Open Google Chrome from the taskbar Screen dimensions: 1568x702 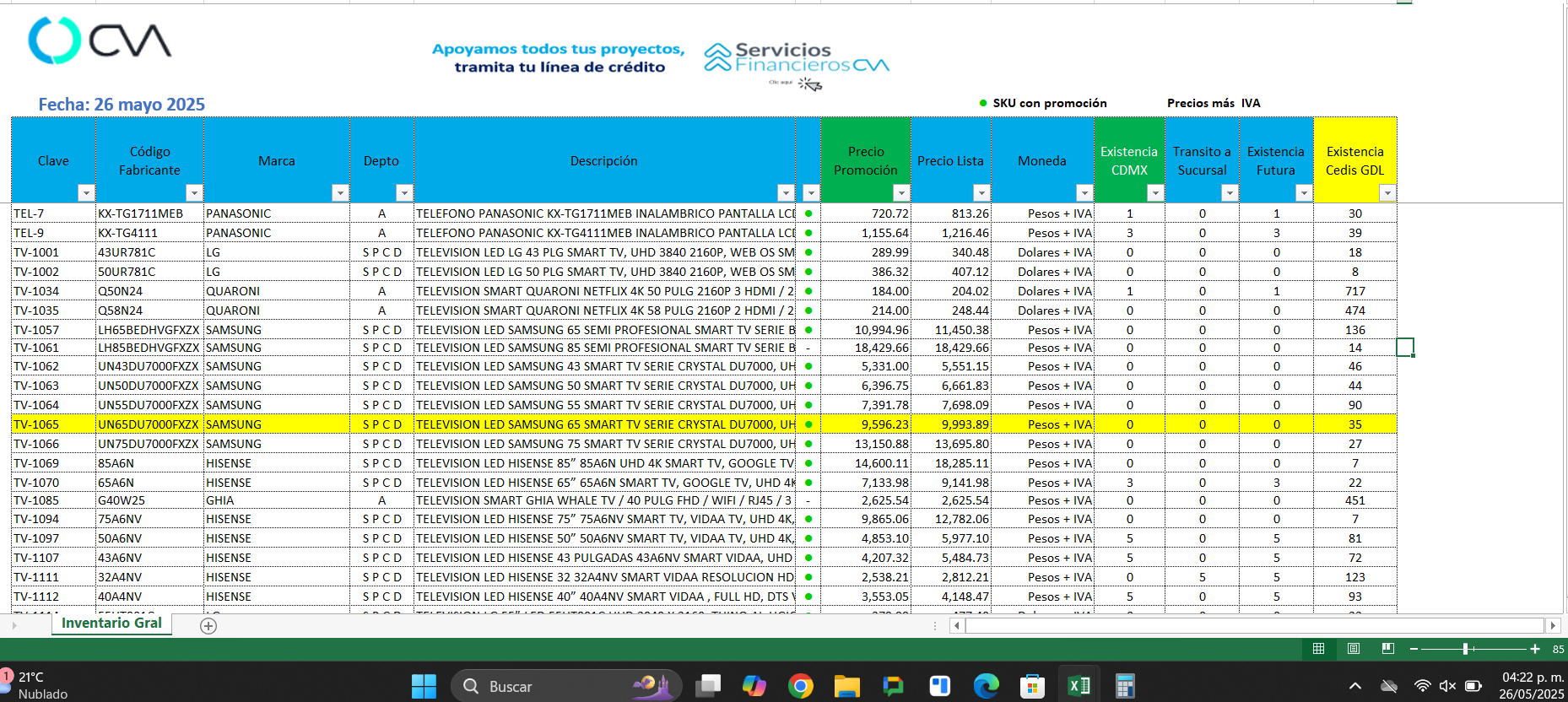(800, 686)
